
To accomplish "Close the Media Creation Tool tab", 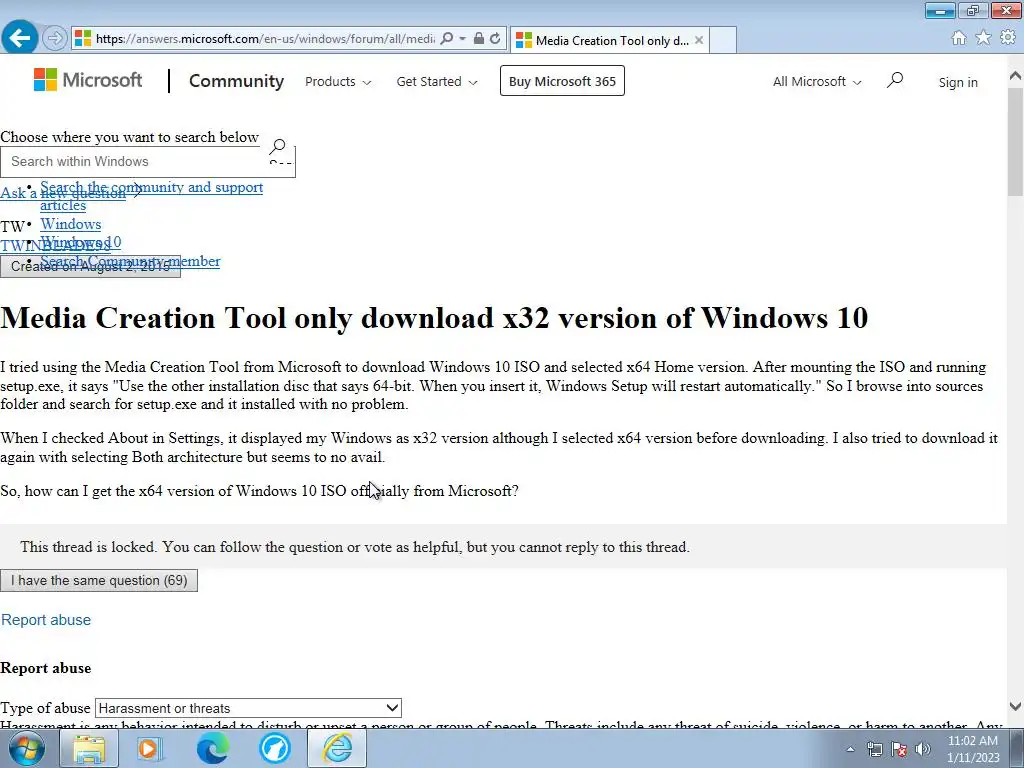I will coord(699,40).
